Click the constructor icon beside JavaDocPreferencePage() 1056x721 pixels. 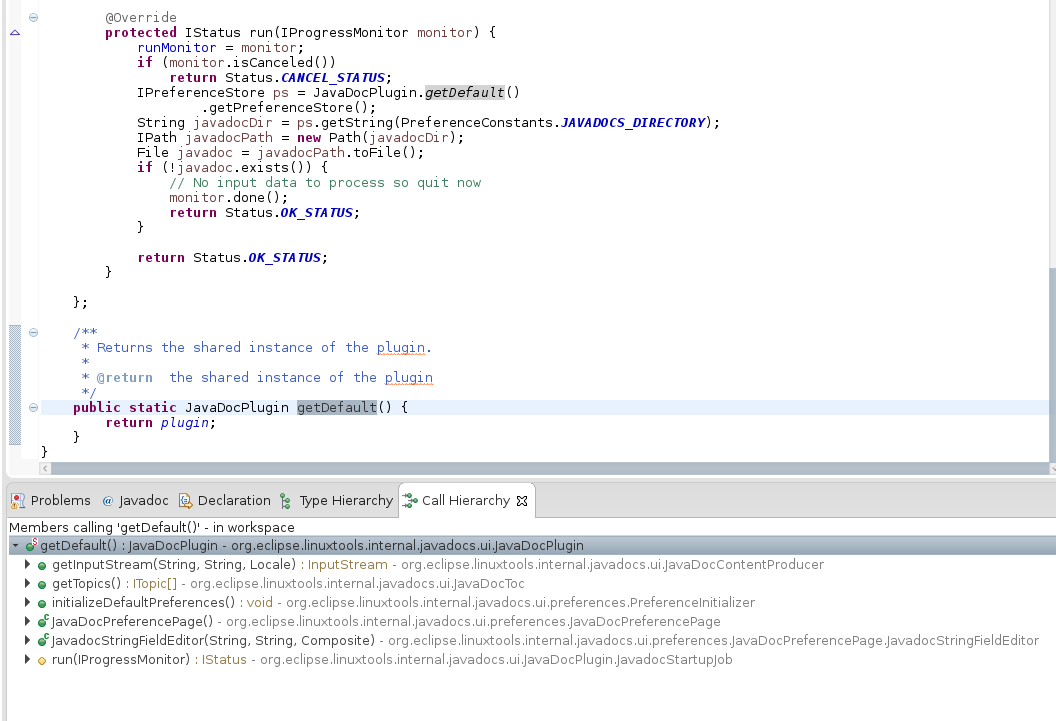41,621
